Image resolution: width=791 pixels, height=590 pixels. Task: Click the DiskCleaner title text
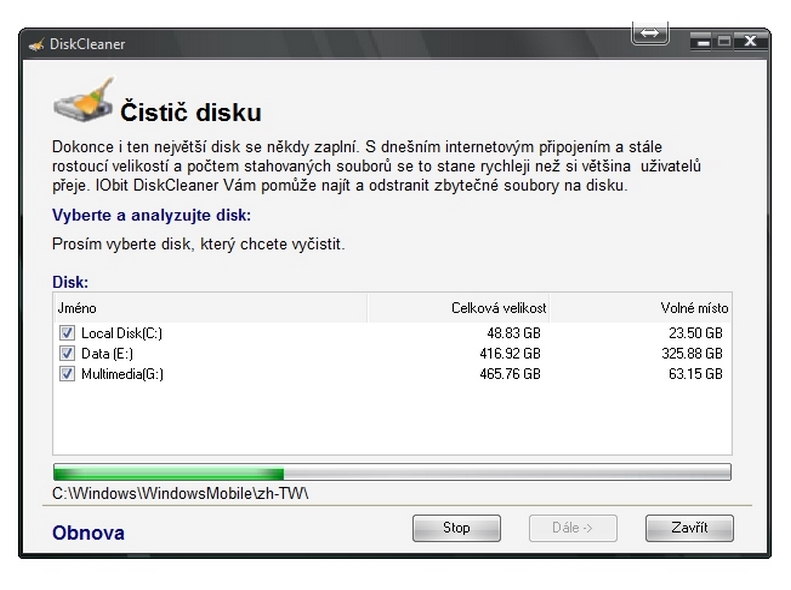[87, 44]
